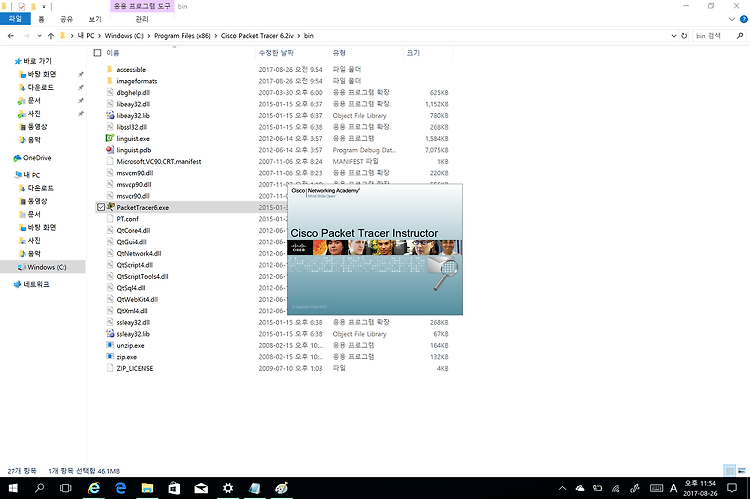Launch Internet Explorer from taskbar
The height and width of the screenshot is (499, 750).
(94, 488)
